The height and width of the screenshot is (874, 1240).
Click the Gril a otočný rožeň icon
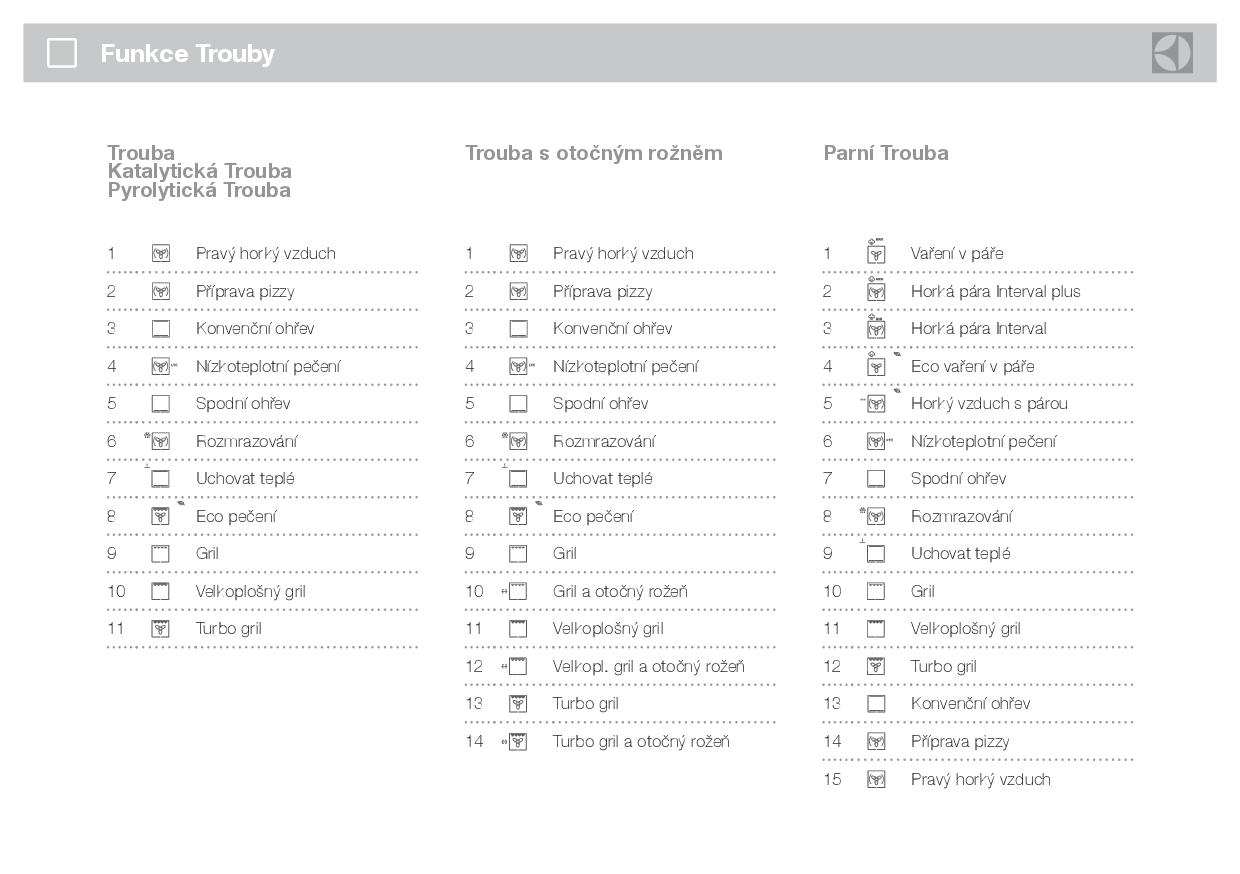[x=517, y=591]
